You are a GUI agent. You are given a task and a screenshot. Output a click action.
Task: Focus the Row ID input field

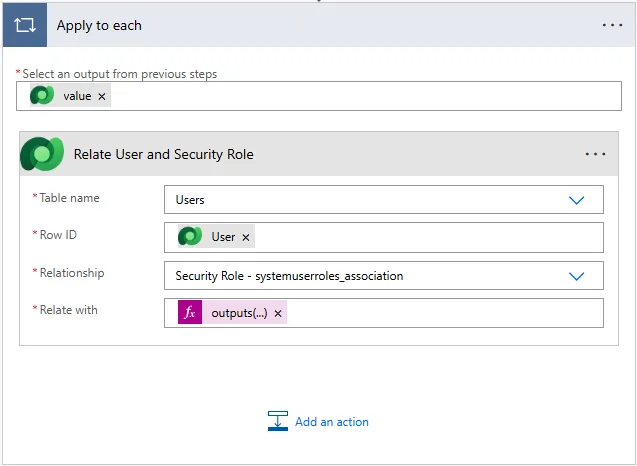tap(384, 237)
